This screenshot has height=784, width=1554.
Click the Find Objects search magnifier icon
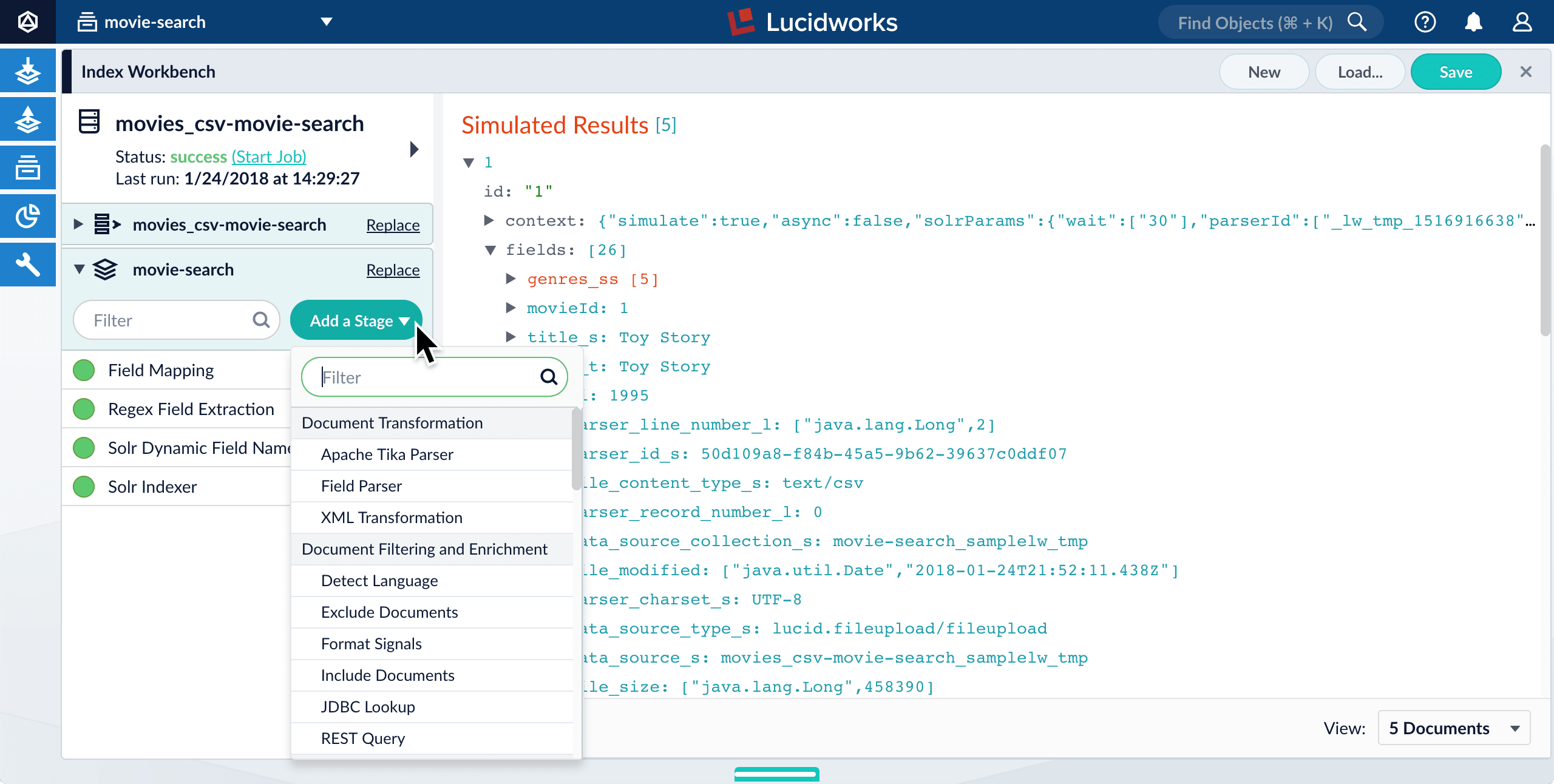1357,22
